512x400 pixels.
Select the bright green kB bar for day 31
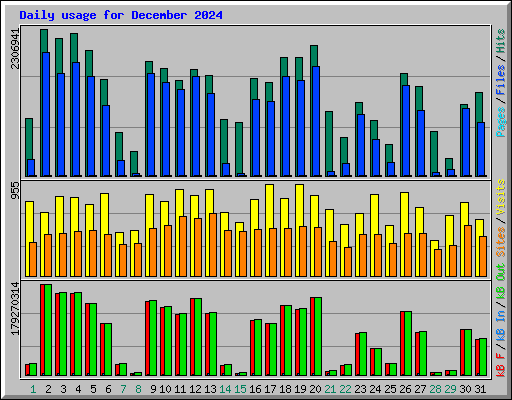pos(483,357)
